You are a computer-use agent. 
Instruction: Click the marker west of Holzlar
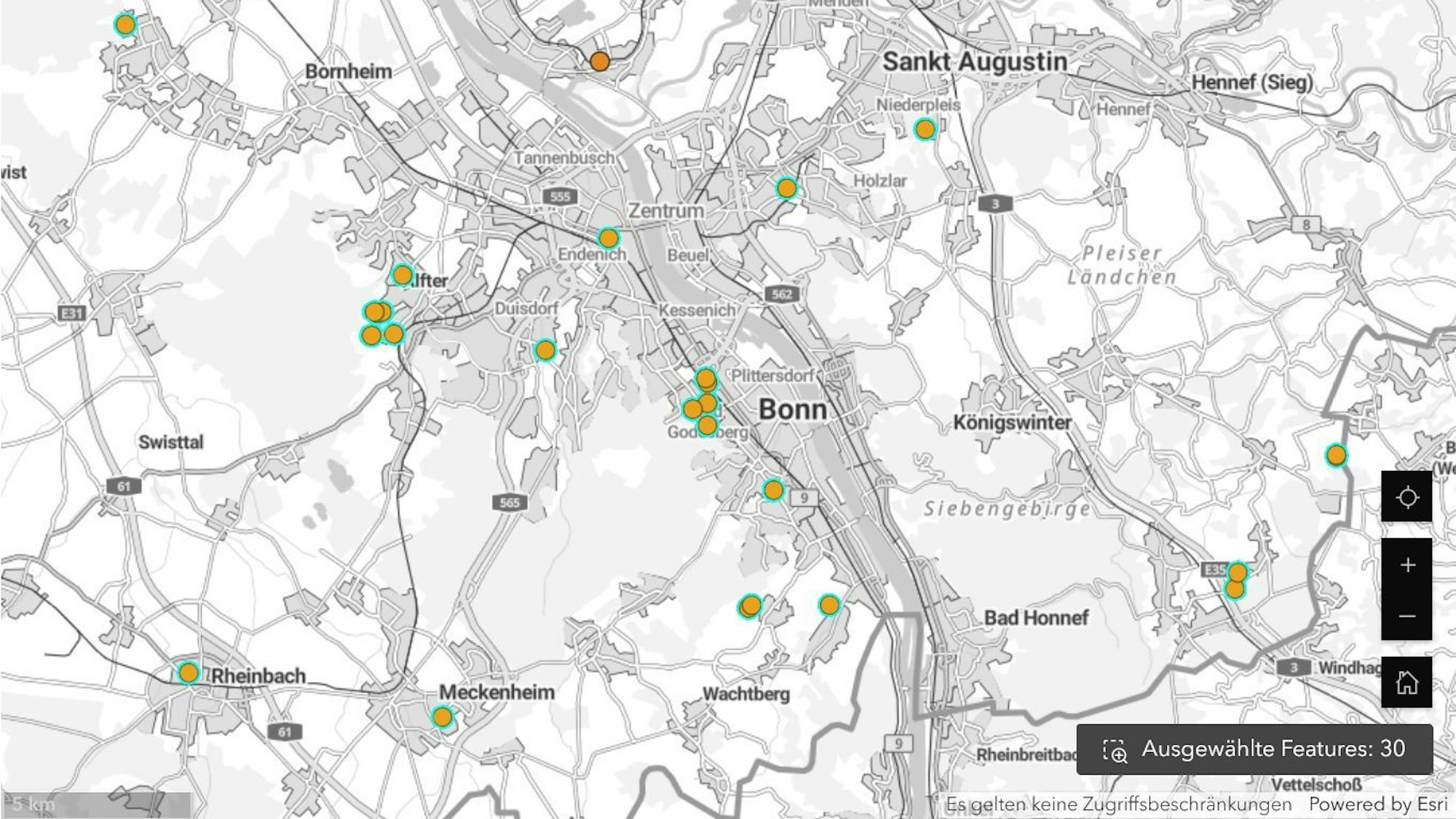786,189
